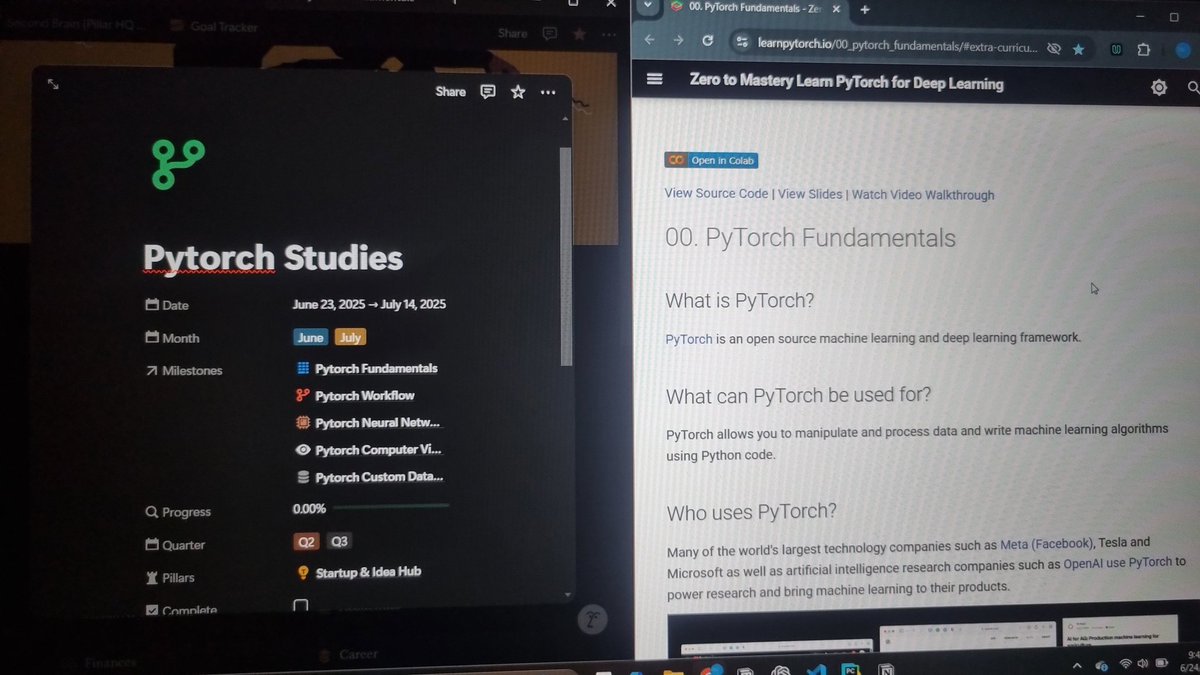Viewport: 1200px width, 675px height.
Task: Open the Pytorch Workflow milestone
Action: [355, 396]
